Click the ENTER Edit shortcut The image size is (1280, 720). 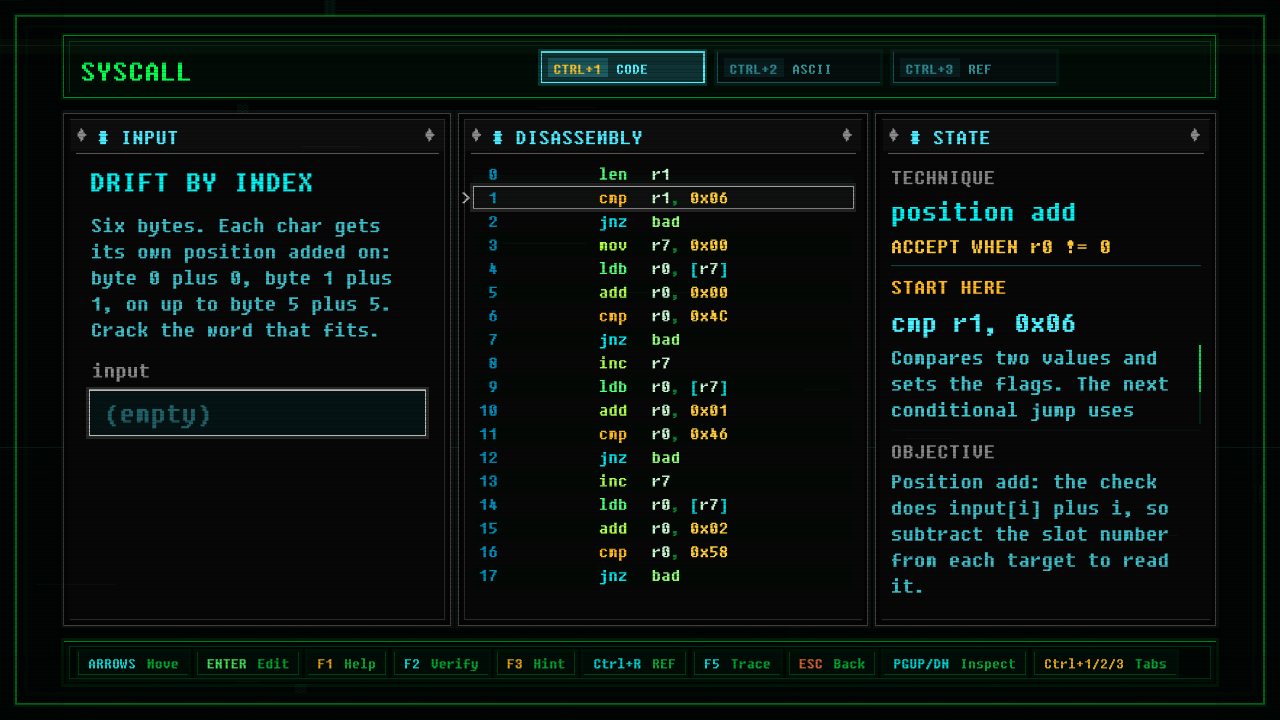pyautogui.click(x=247, y=664)
